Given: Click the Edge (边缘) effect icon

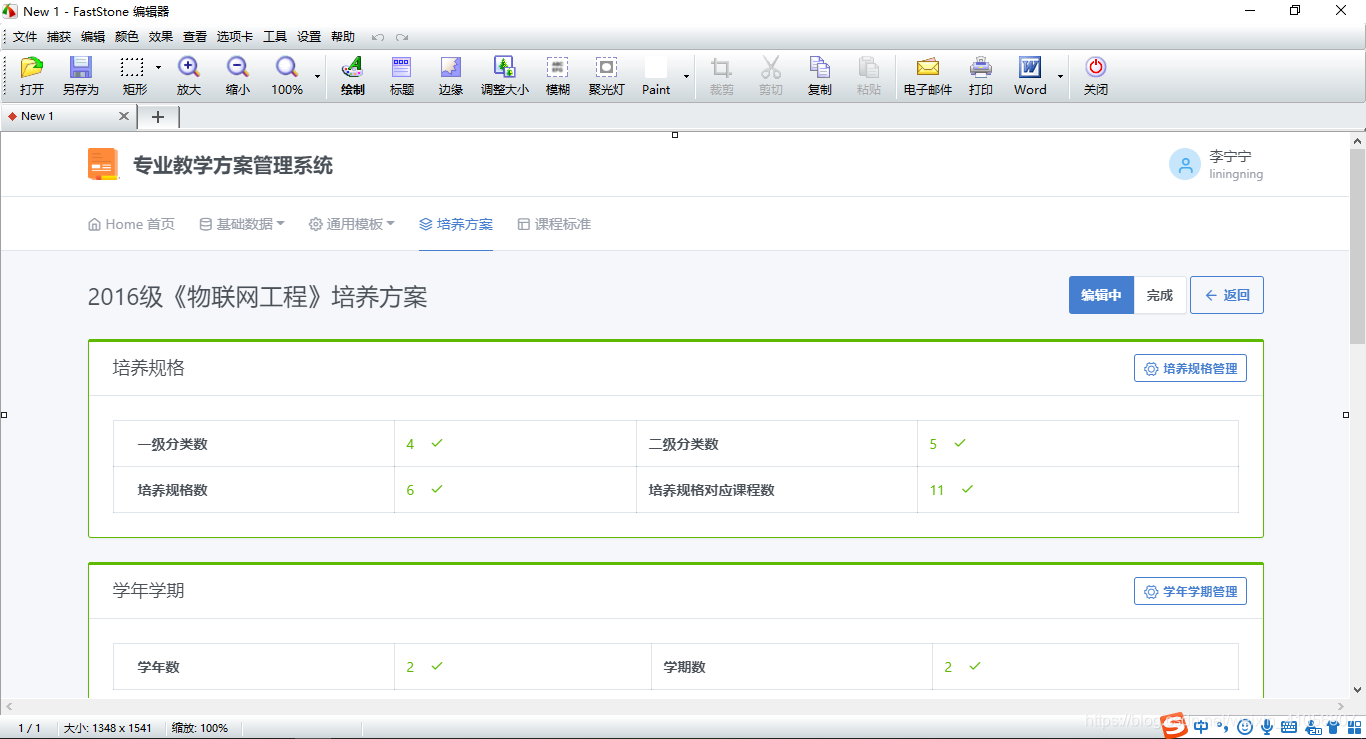Looking at the screenshot, I should point(451,76).
